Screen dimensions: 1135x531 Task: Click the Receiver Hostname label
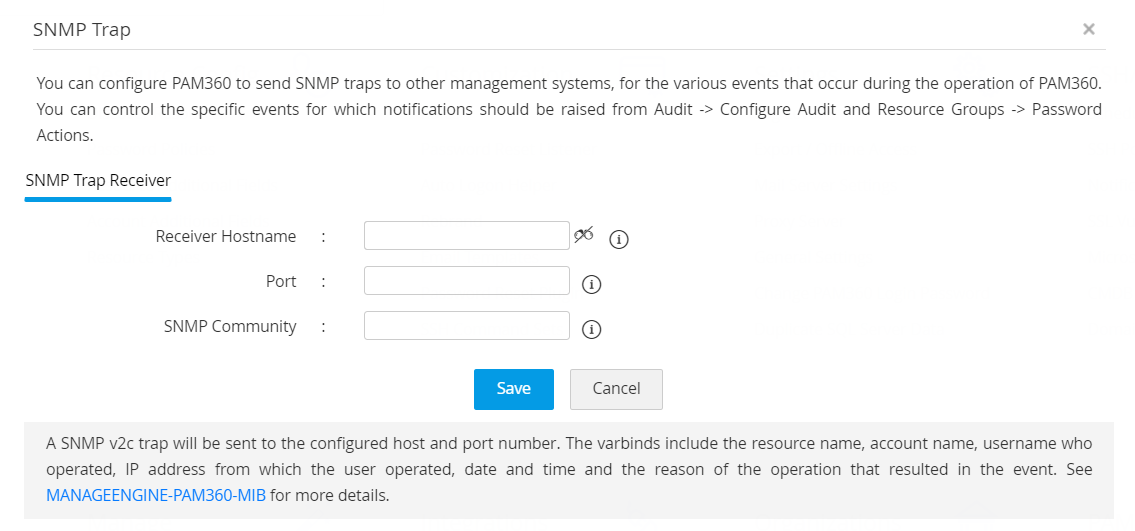226,237
